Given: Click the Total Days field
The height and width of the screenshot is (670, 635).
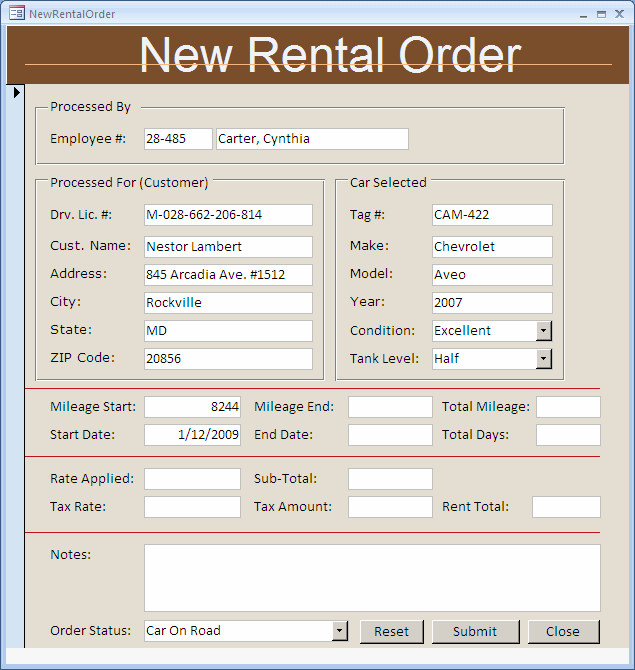Looking at the screenshot, I should 568,435.
